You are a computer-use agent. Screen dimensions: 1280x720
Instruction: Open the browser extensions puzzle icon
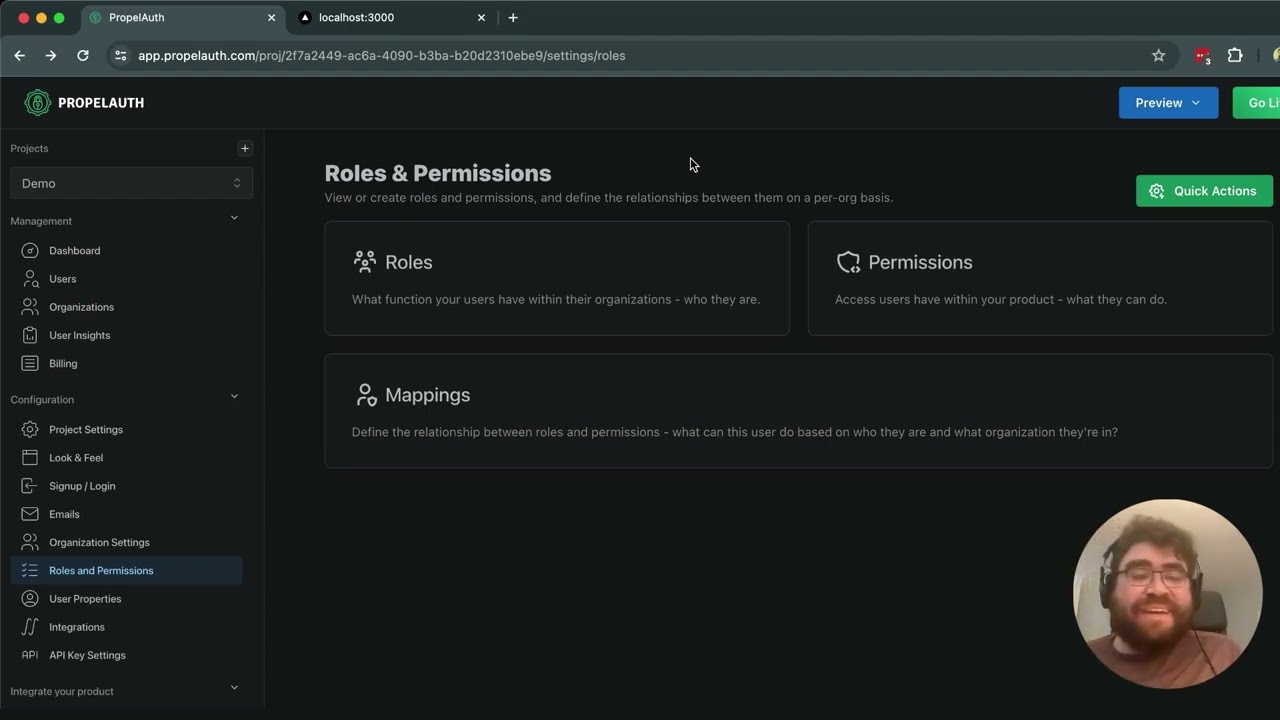(x=1235, y=56)
